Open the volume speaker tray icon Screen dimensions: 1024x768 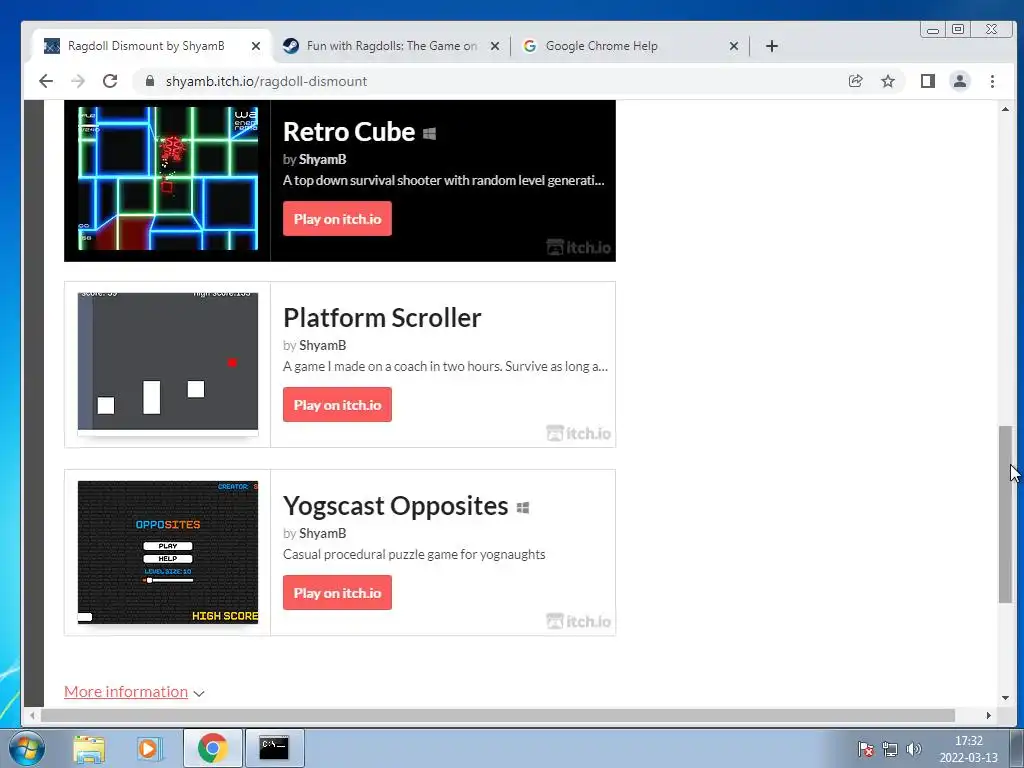tap(914, 749)
